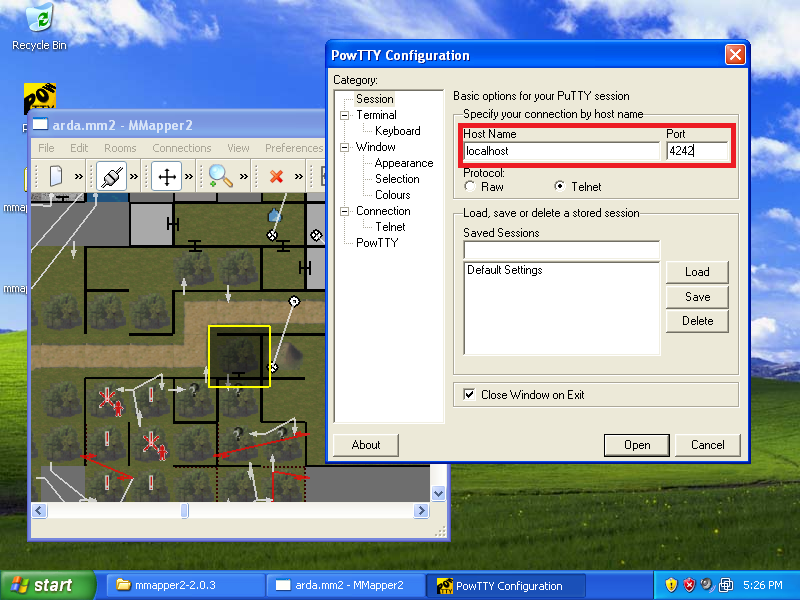This screenshot has height=600, width=800.
Task: Select Selection category in tree
Action: click(397, 179)
